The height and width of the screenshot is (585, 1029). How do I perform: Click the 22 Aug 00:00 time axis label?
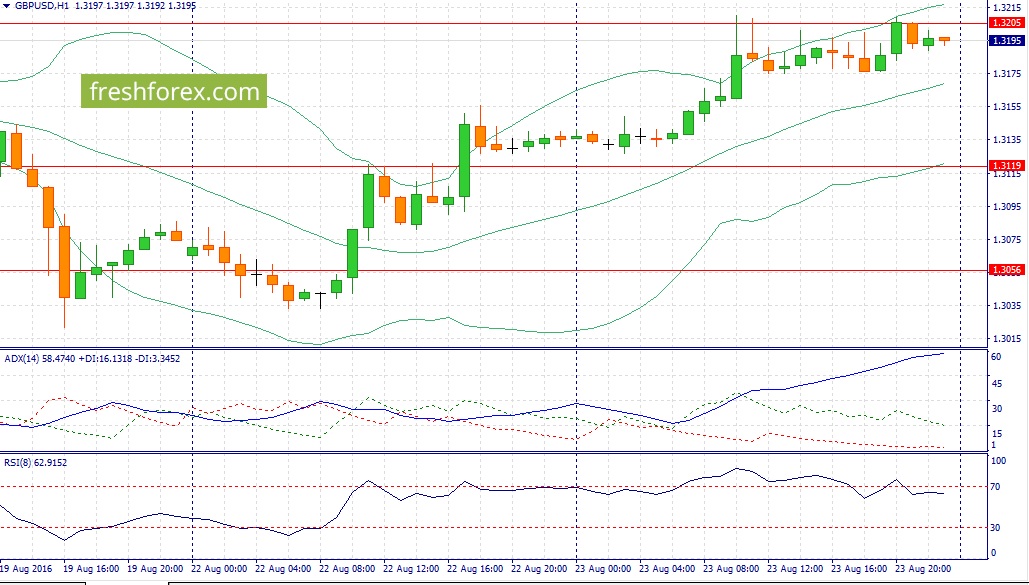click(x=219, y=569)
